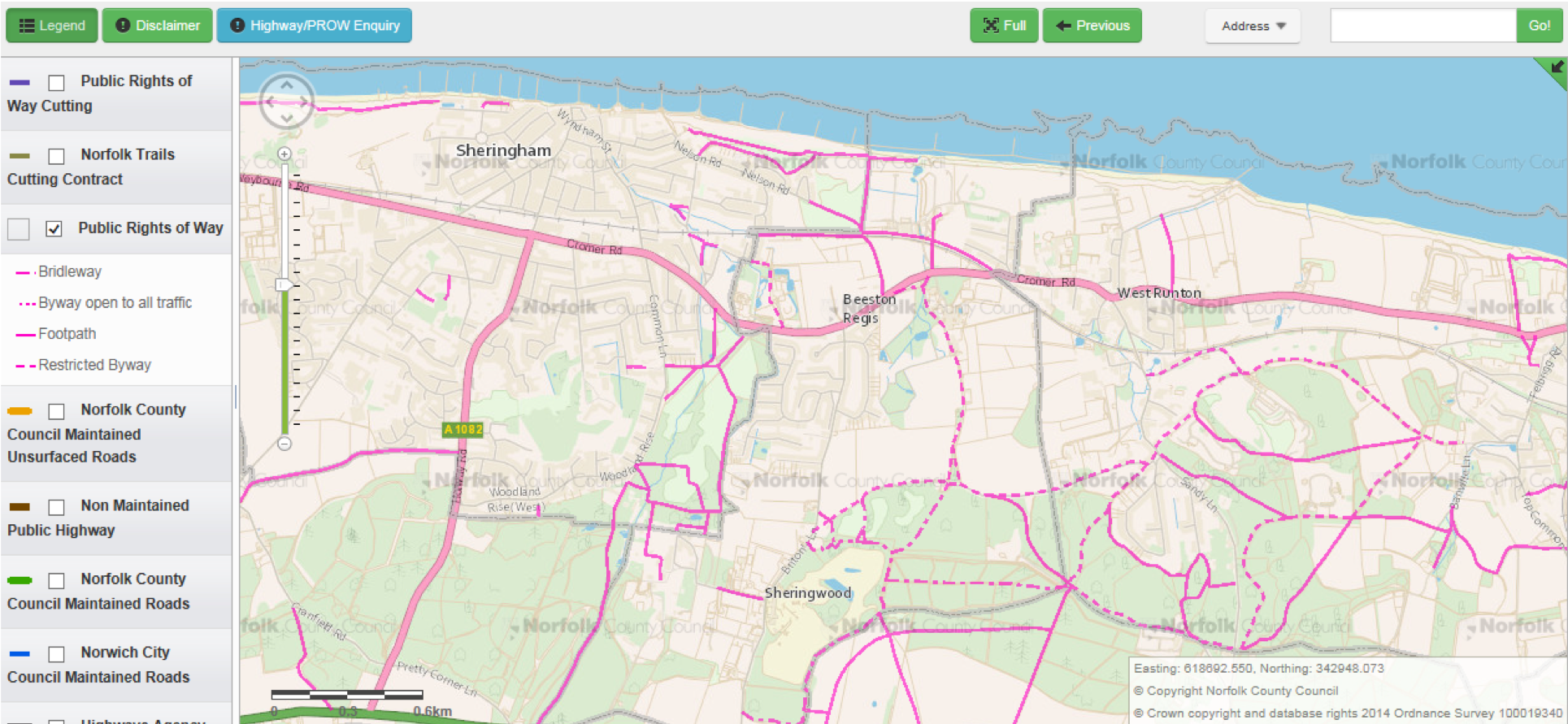Open the Legend panel button
Image resolution: width=1568 pixels, height=724 pixels.
point(52,25)
